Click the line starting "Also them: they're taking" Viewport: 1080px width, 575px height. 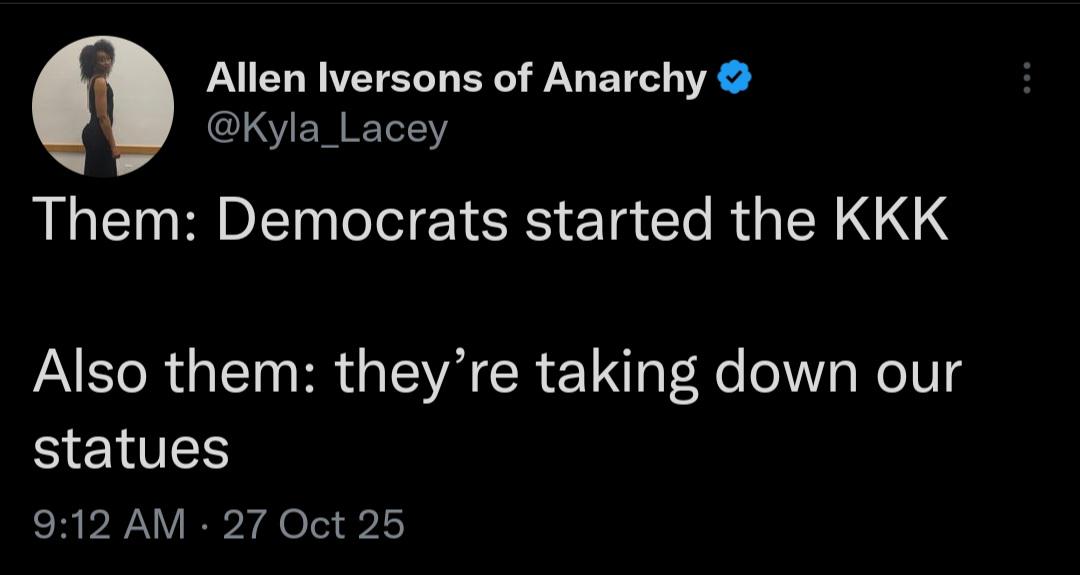coord(497,373)
